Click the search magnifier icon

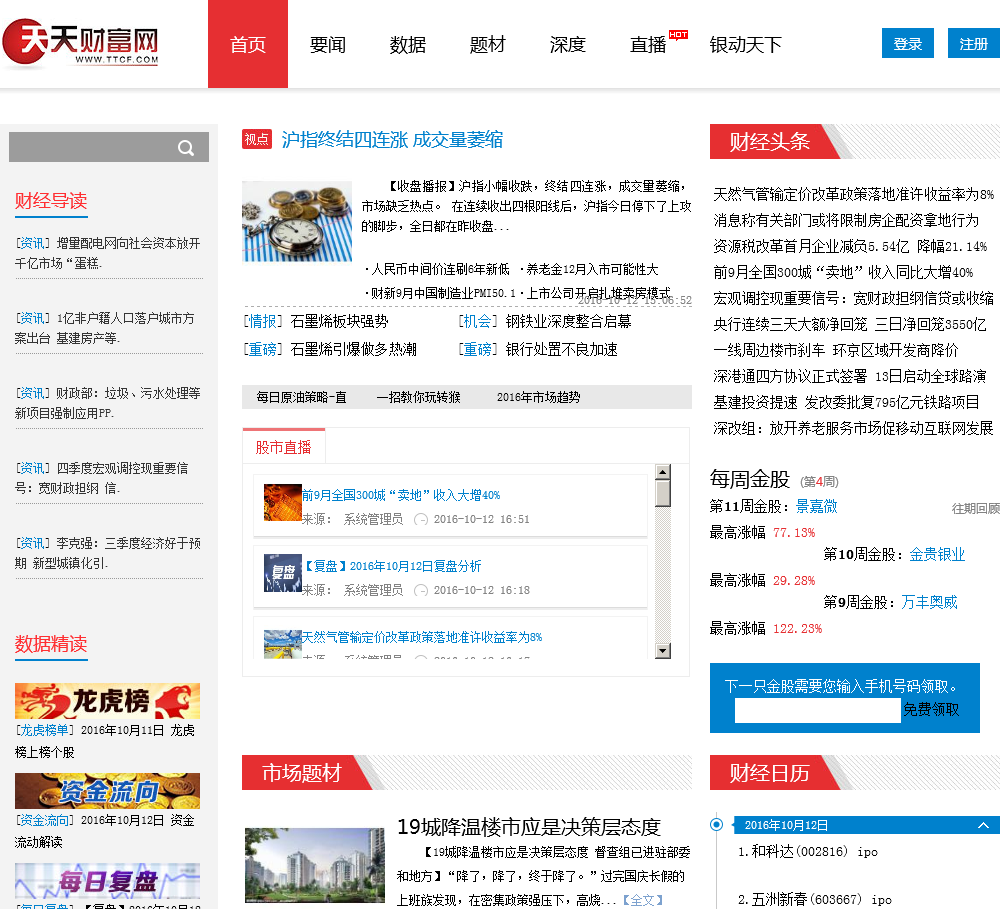pos(186,148)
